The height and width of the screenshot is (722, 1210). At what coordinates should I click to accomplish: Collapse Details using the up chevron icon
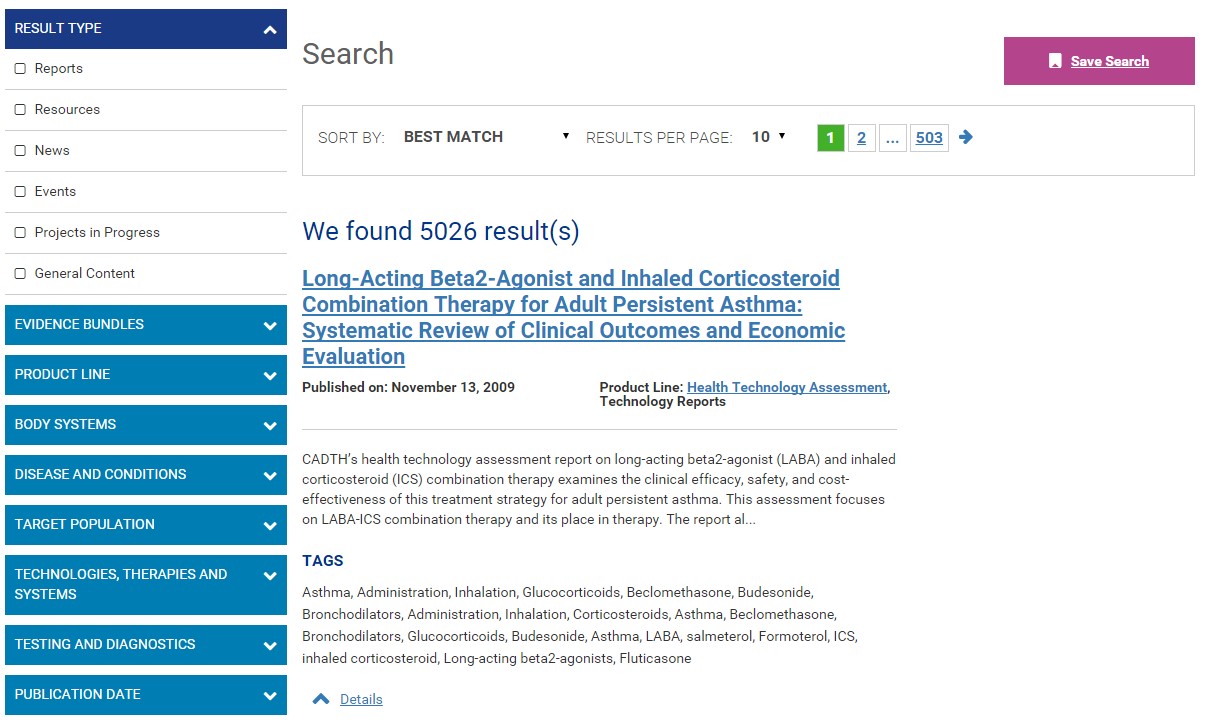pyautogui.click(x=321, y=699)
